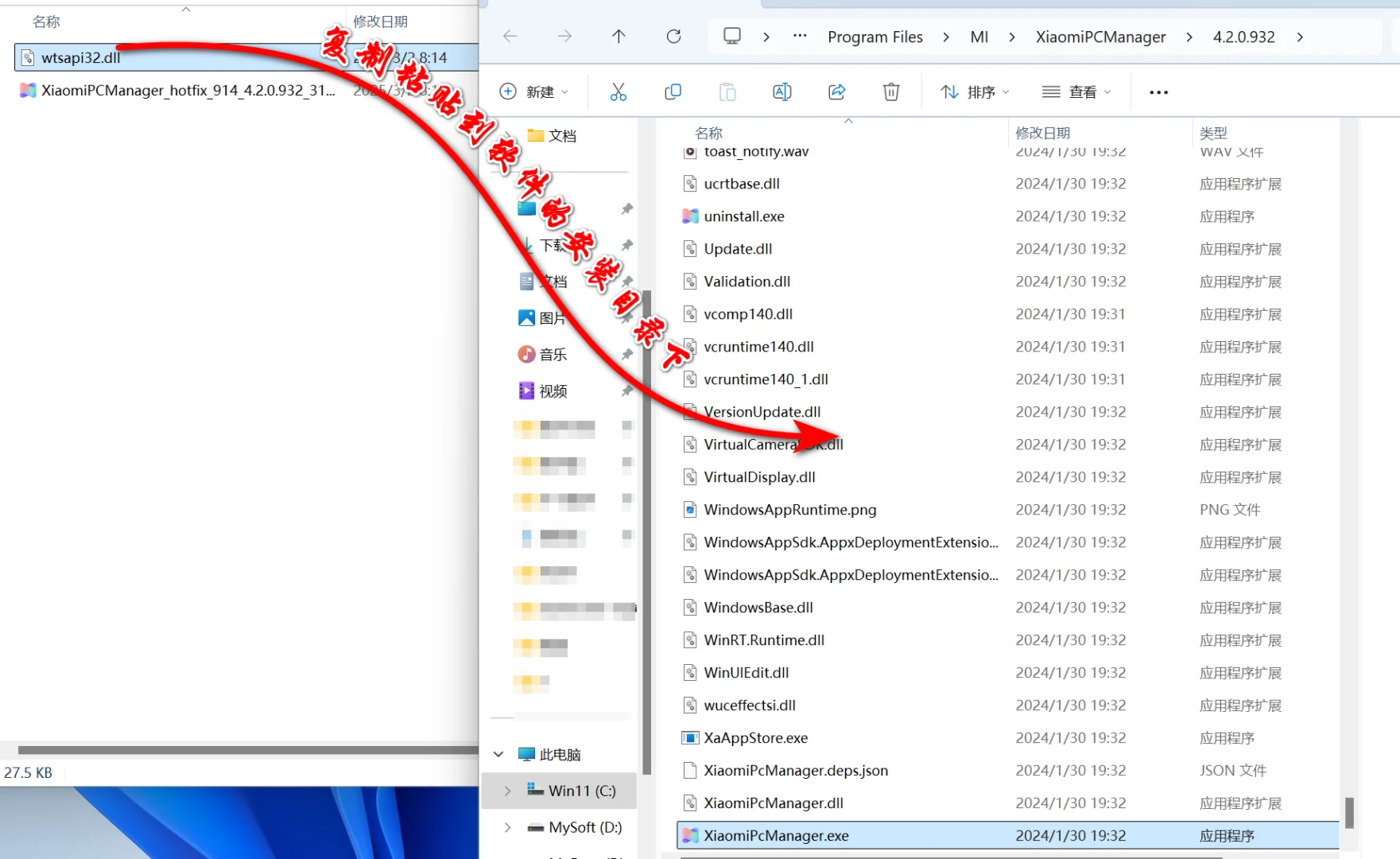Select WindowsBase.dll in the file list
The image size is (1400, 859).
758,608
